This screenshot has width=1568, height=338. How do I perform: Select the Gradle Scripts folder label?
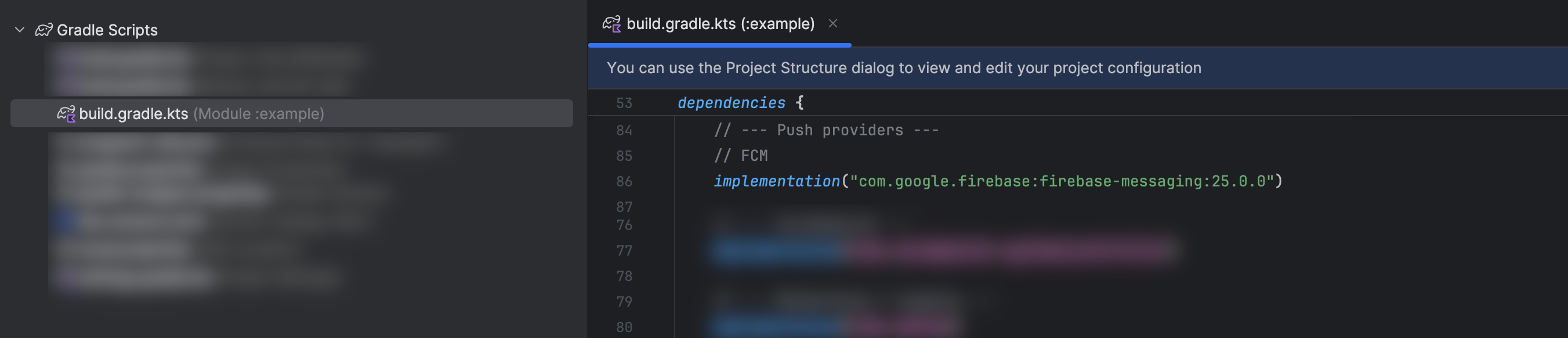[x=107, y=30]
